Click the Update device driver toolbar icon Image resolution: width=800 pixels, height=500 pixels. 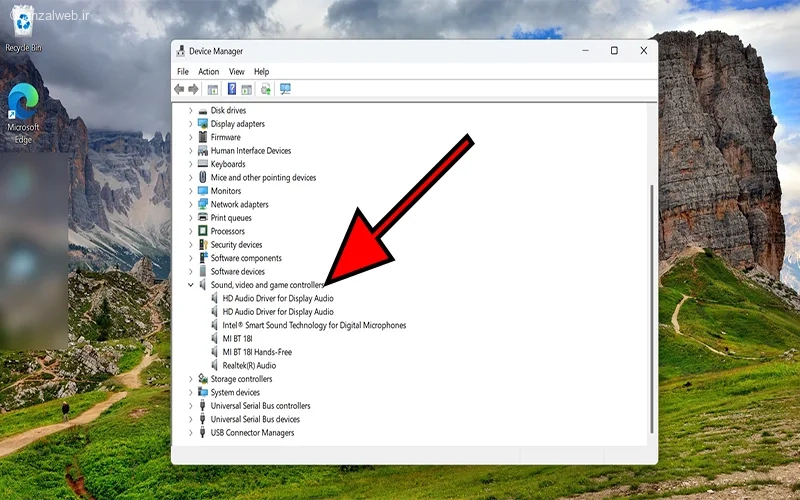265,89
